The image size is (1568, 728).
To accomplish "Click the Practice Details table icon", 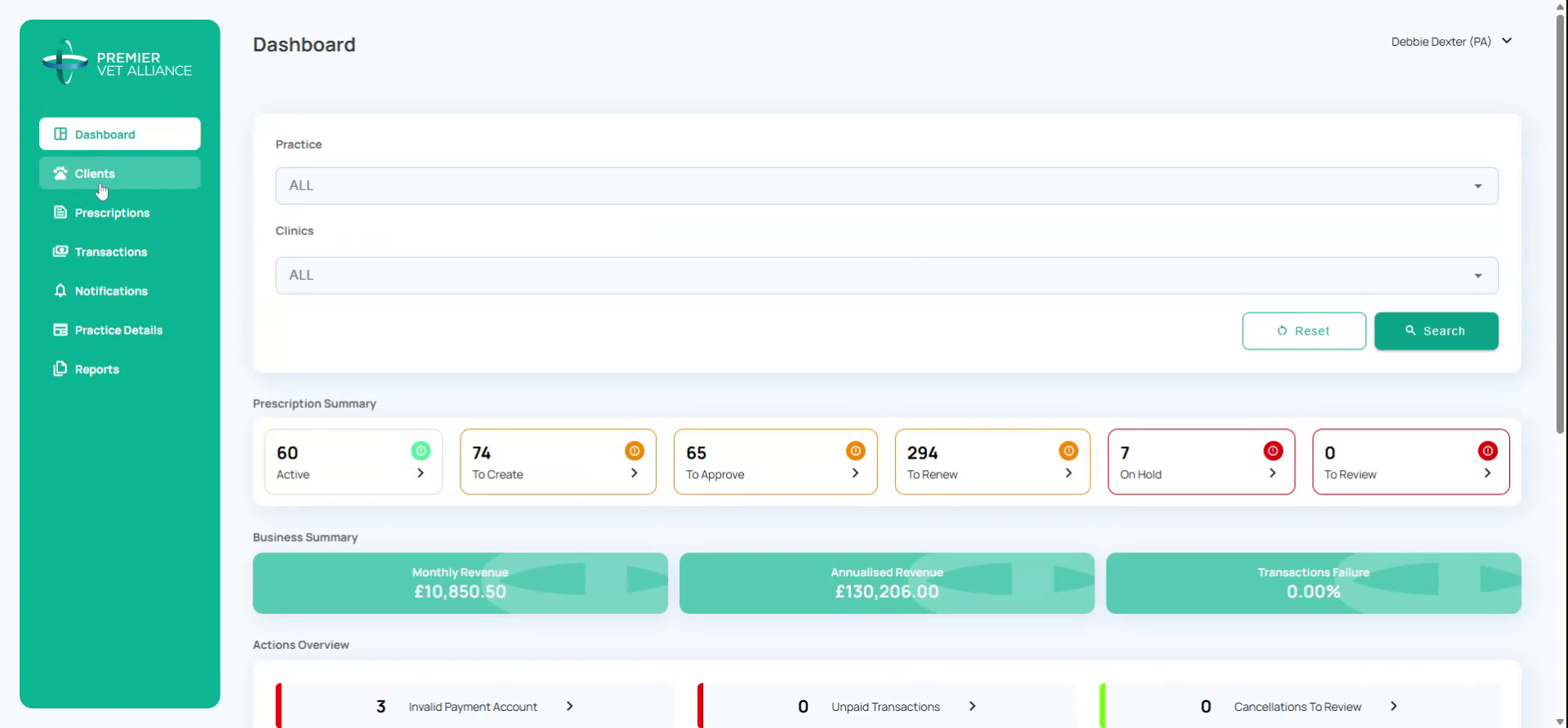I will pyautogui.click(x=60, y=330).
